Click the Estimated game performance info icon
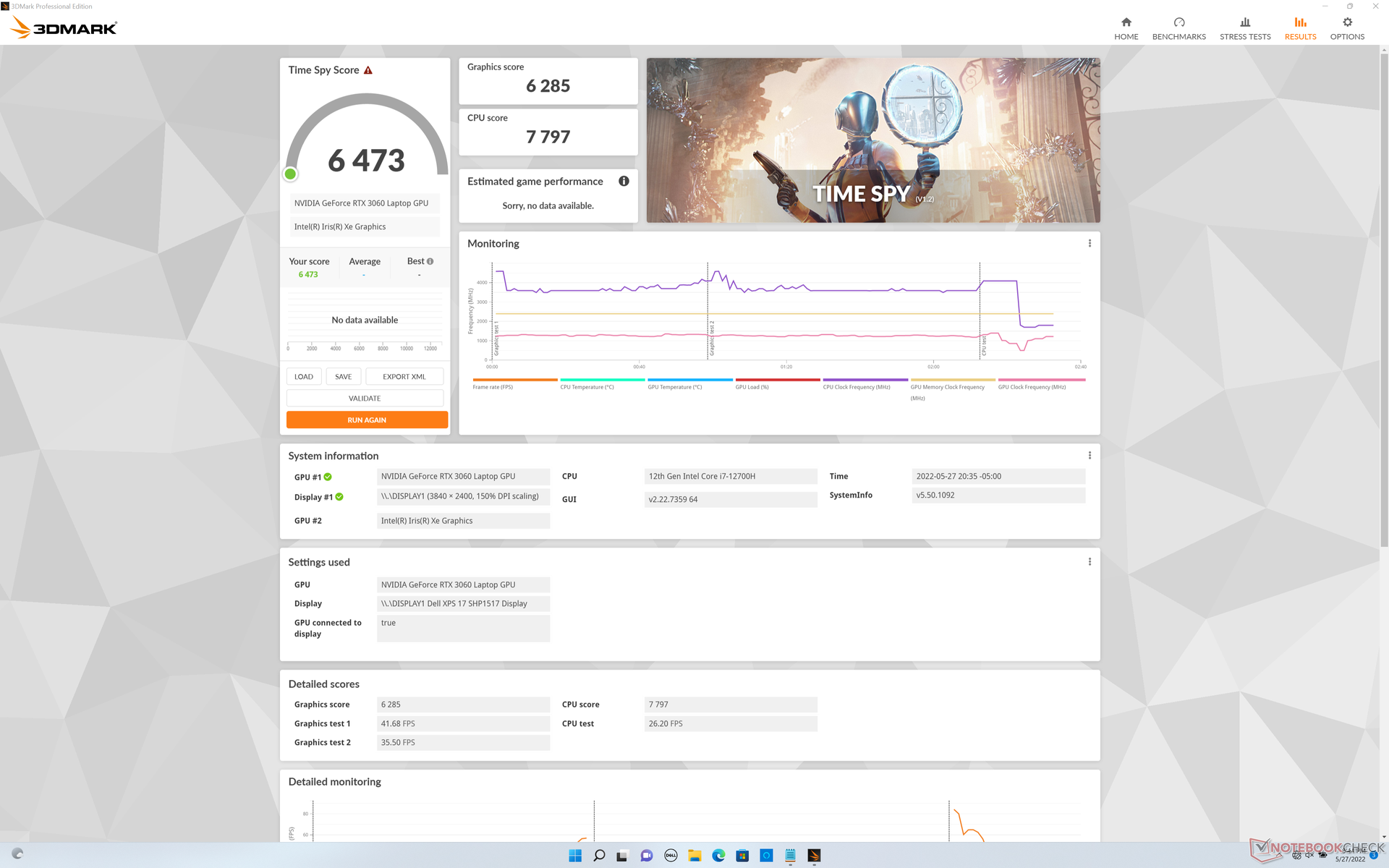Screen dimensions: 1389x868 pyautogui.click(x=624, y=181)
